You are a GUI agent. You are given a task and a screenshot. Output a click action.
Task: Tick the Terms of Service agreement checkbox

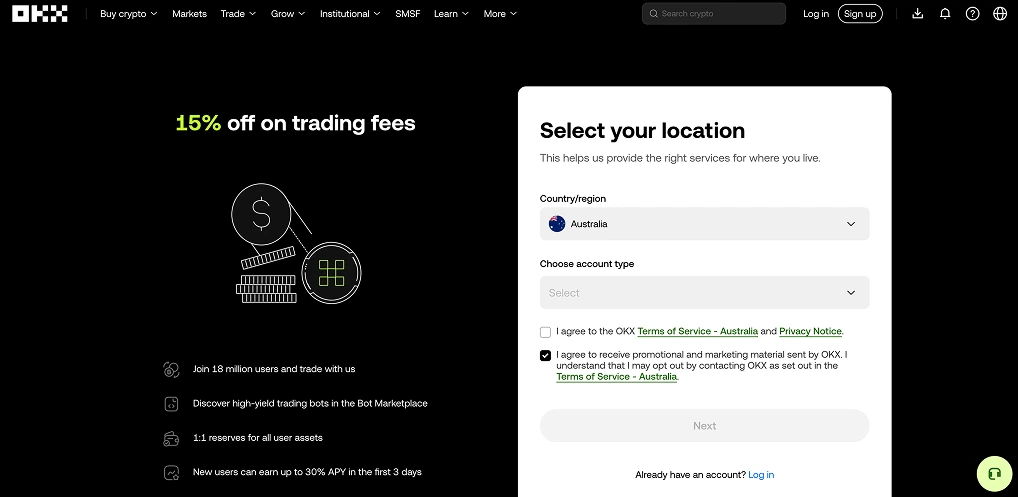coord(545,332)
